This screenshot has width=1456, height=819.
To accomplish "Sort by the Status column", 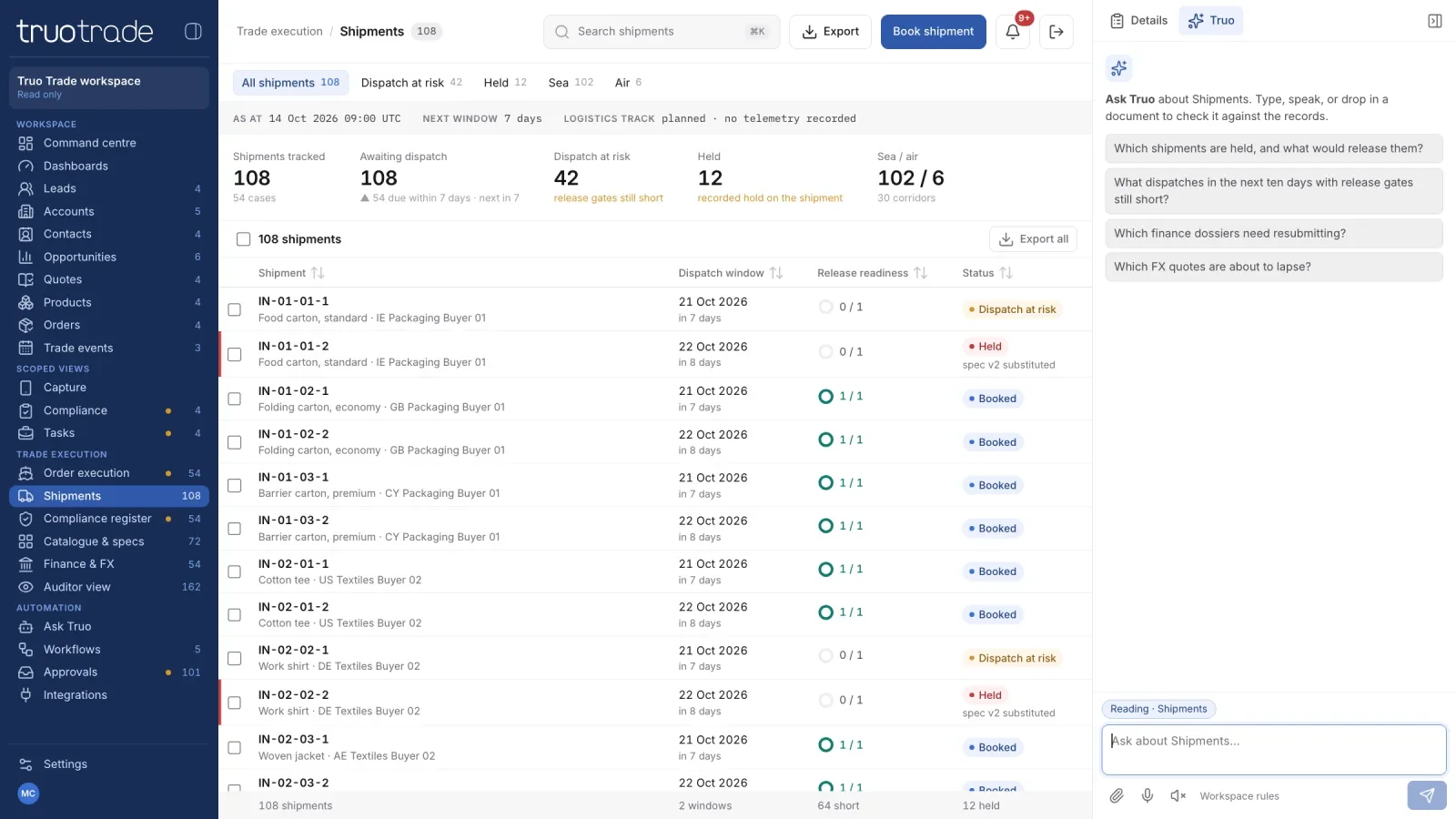I will [x=987, y=273].
